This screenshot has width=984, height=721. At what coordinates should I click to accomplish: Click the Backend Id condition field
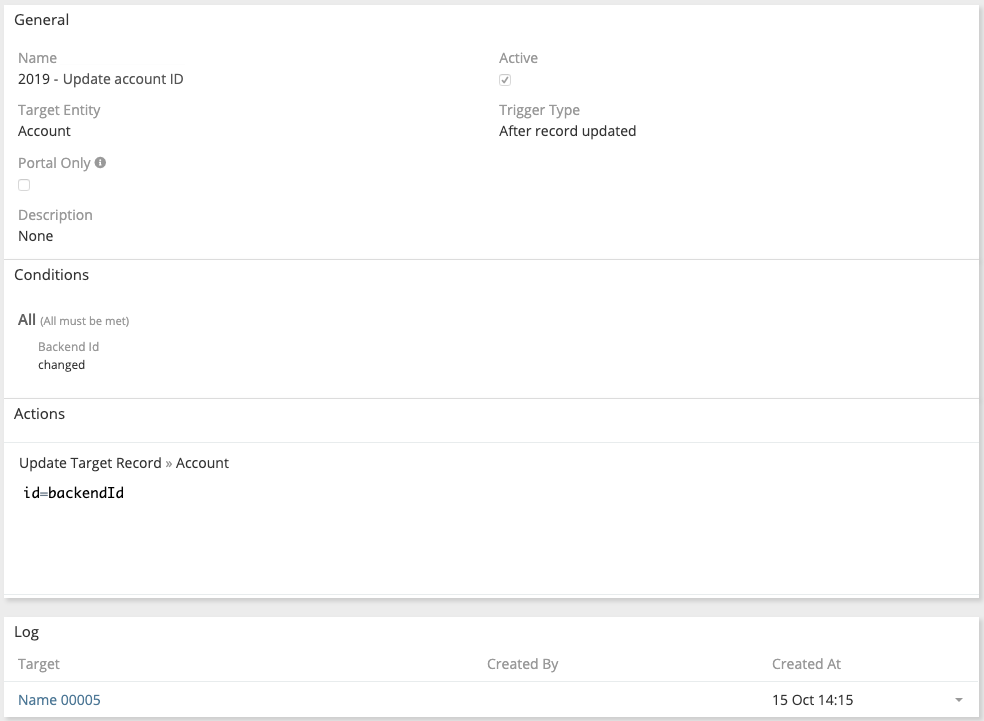click(68, 347)
